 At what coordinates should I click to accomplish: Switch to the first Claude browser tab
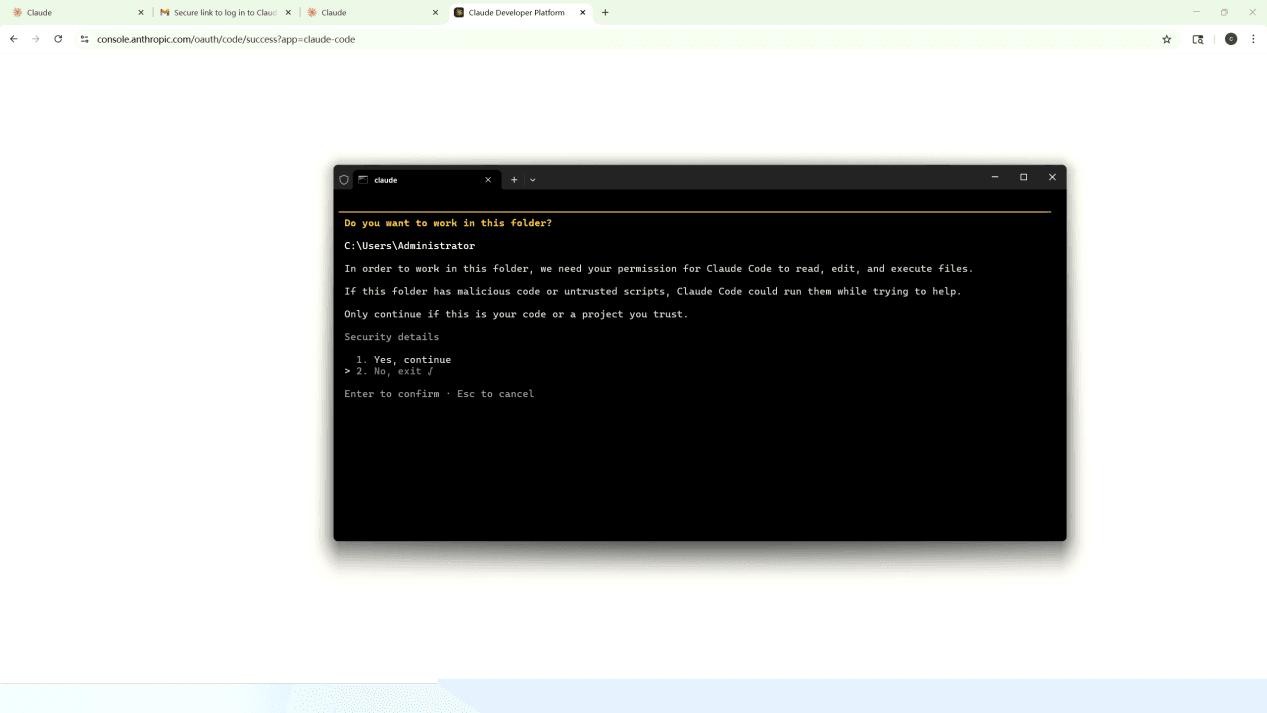point(75,13)
